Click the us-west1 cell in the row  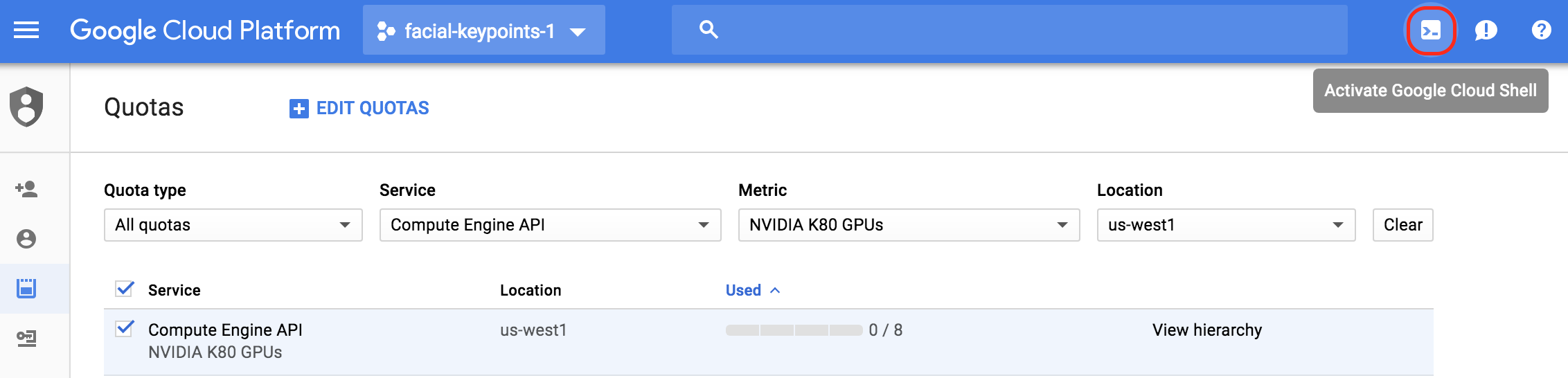[533, 330]
